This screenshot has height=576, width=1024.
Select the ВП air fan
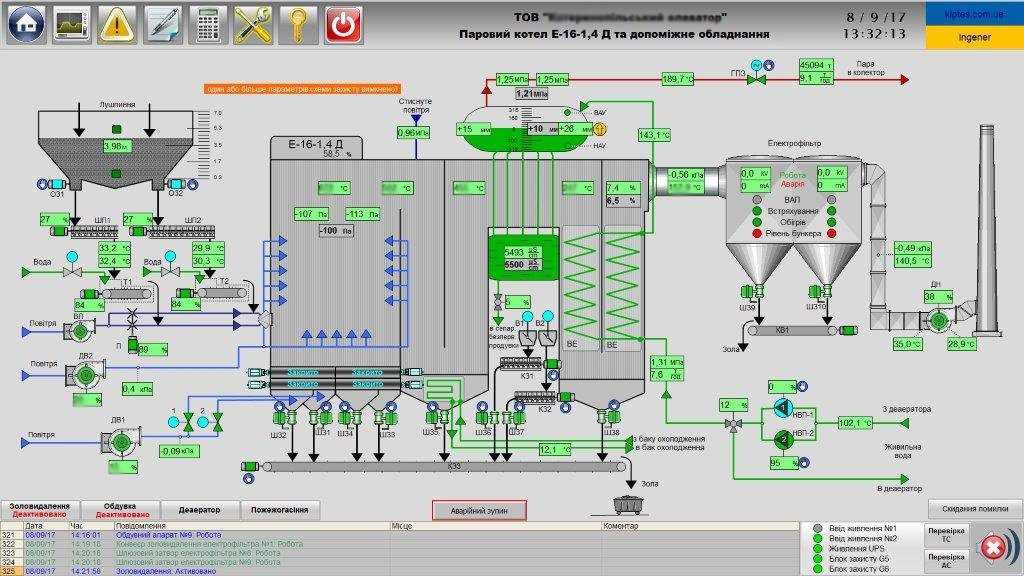[80, 332]
